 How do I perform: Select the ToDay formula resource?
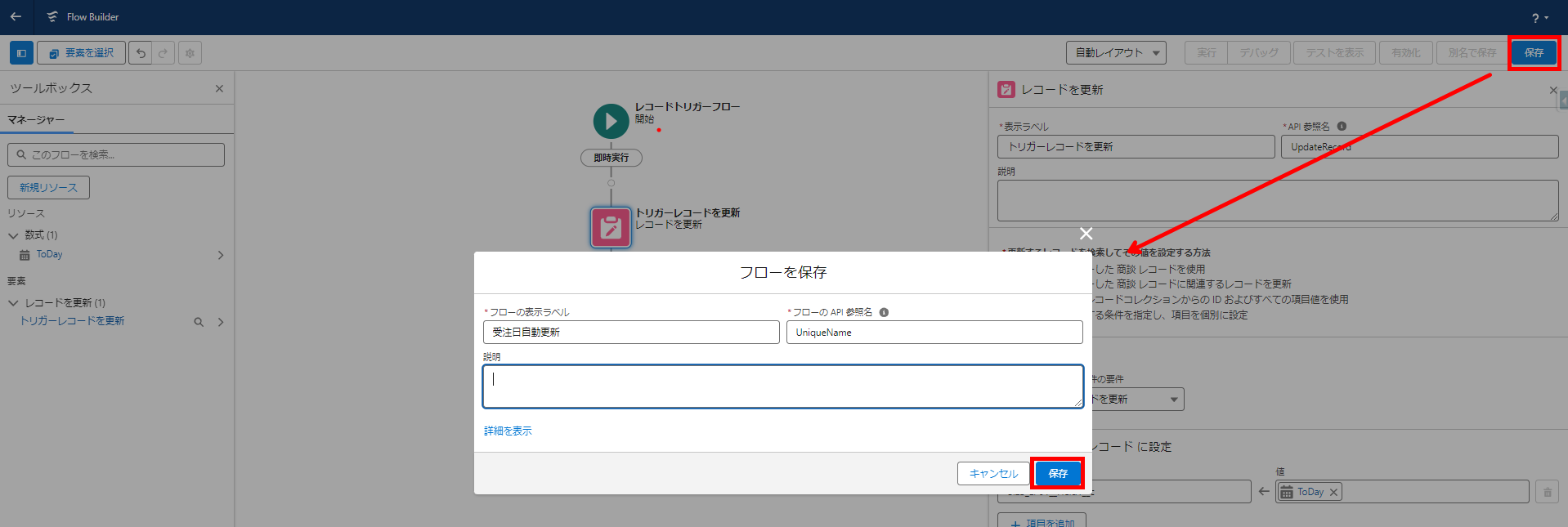point(49,255)
